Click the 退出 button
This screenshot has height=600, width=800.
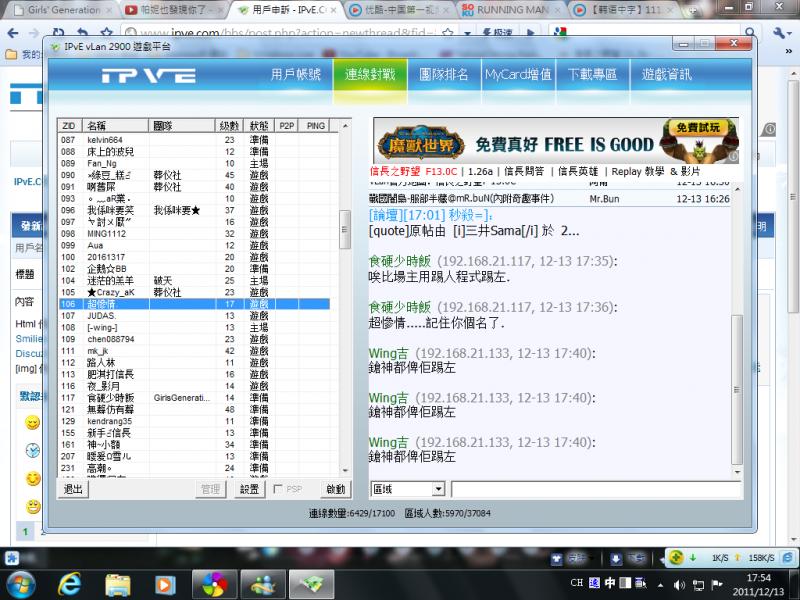coord(73,489)
